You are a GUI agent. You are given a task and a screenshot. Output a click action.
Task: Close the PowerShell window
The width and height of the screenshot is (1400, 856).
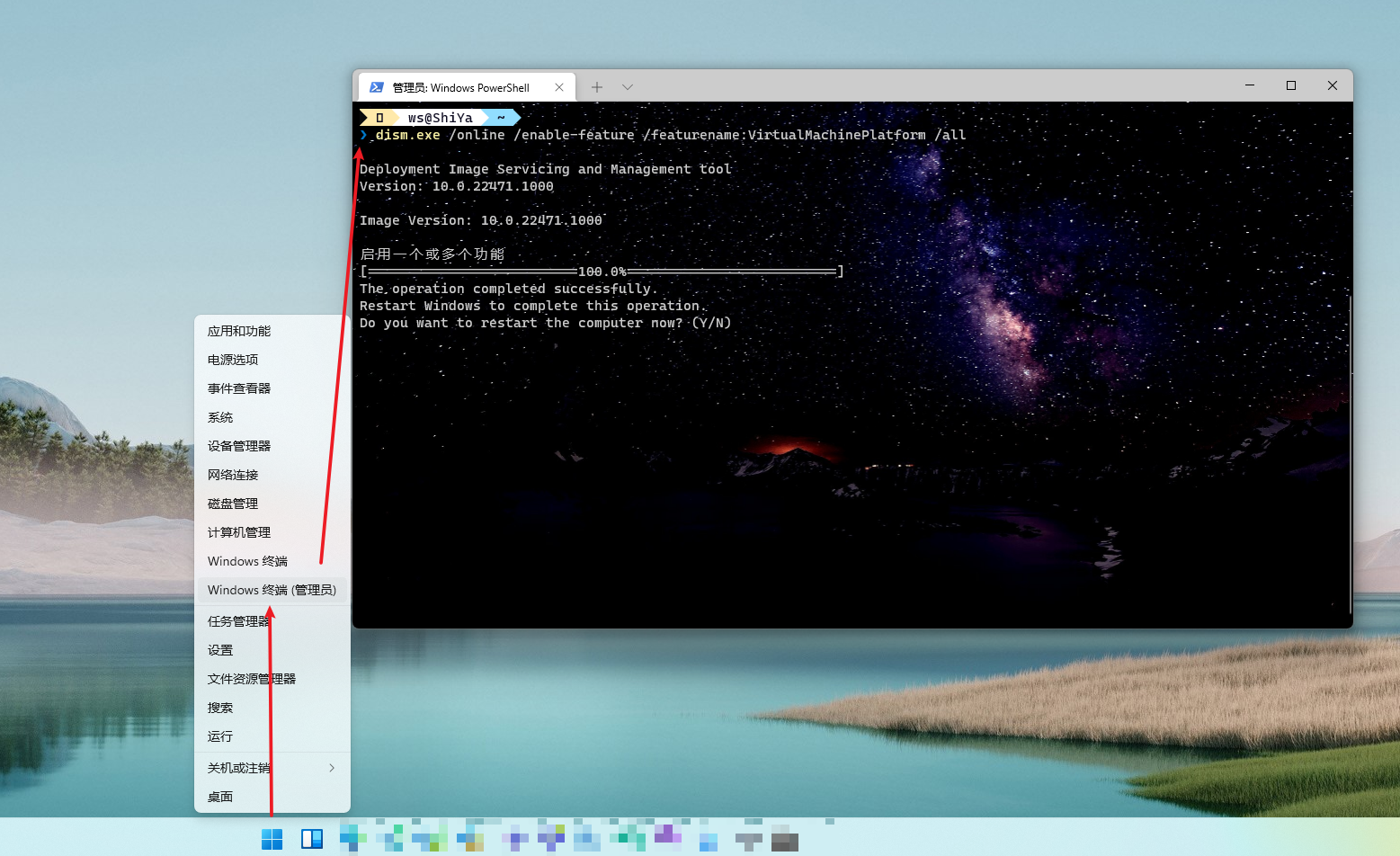point(1333,85)
